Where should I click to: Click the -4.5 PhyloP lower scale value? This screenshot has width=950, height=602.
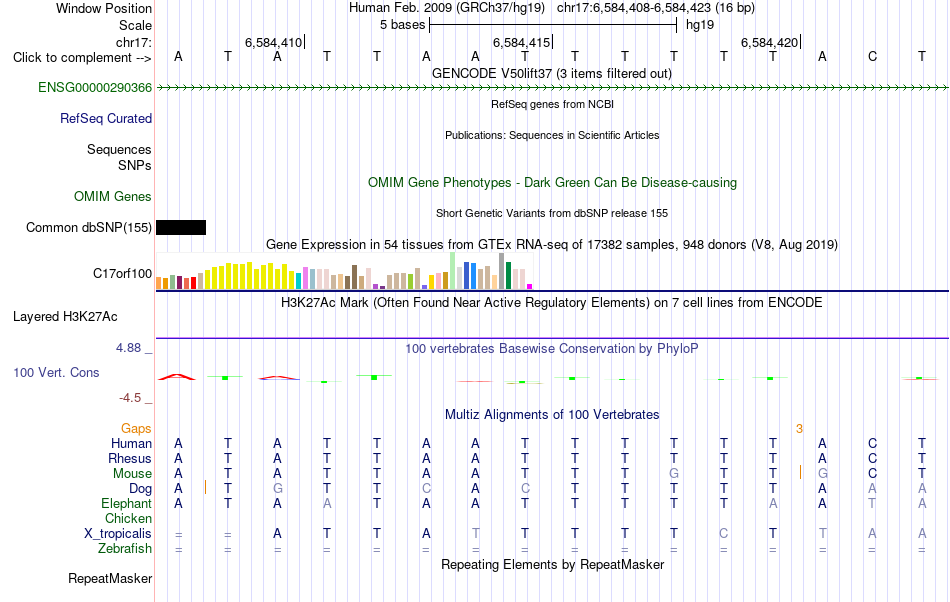coord(130,398)
